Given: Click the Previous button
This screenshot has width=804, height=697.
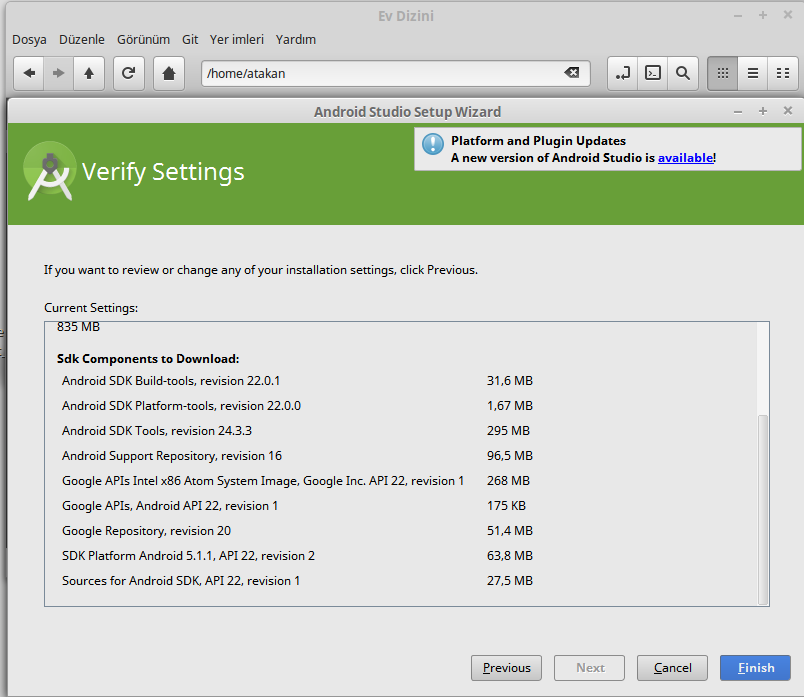Looking at the screenshot, I should pos(506,668).
